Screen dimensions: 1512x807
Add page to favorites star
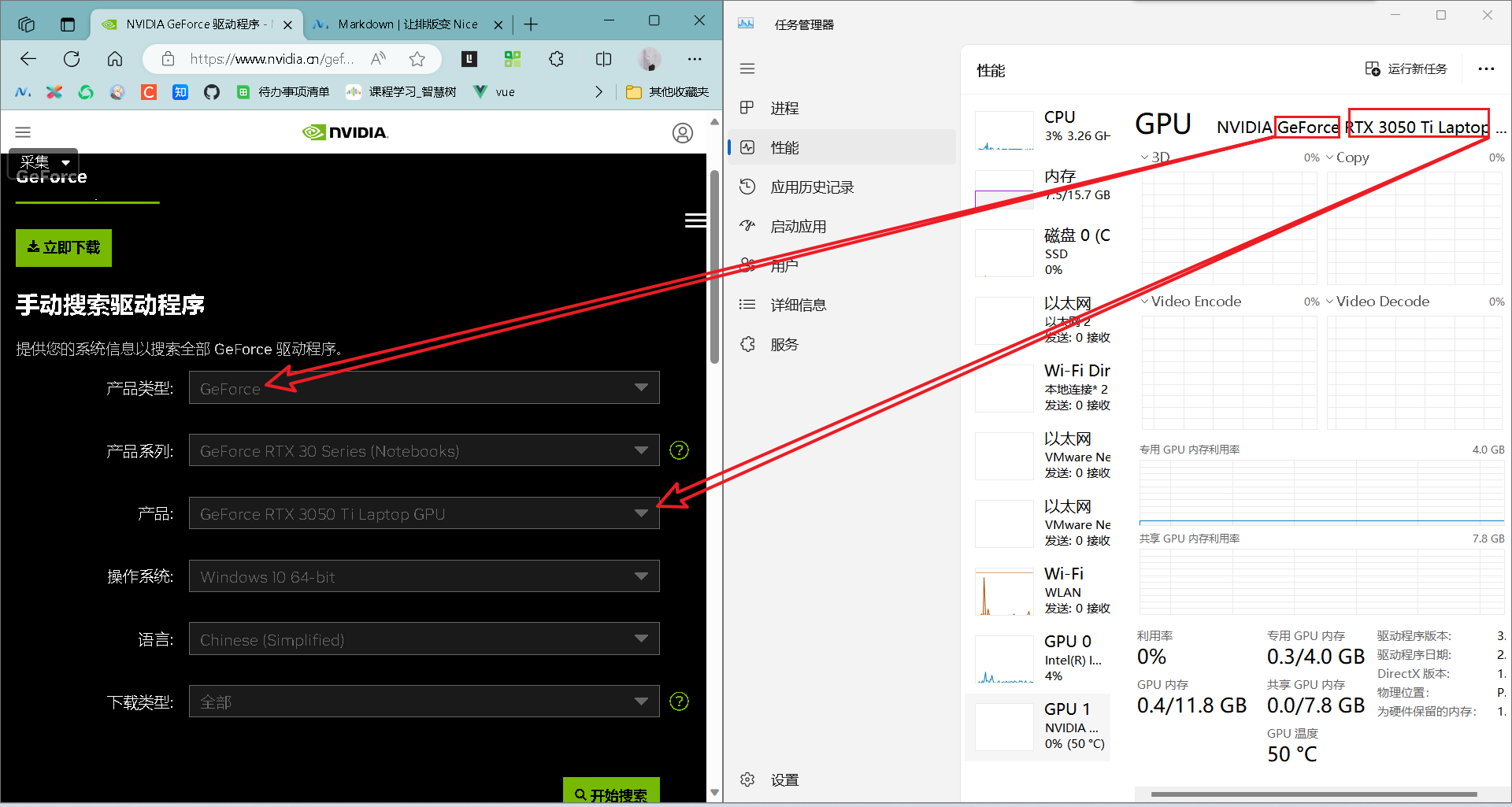pyautogui.click(x=417, y=59)
